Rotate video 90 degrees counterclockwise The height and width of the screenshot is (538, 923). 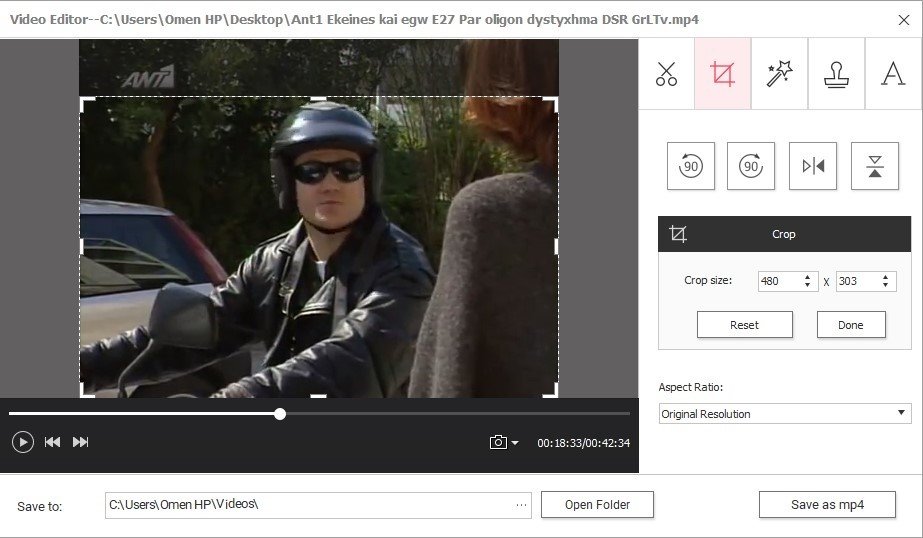(x=690, y=166)
